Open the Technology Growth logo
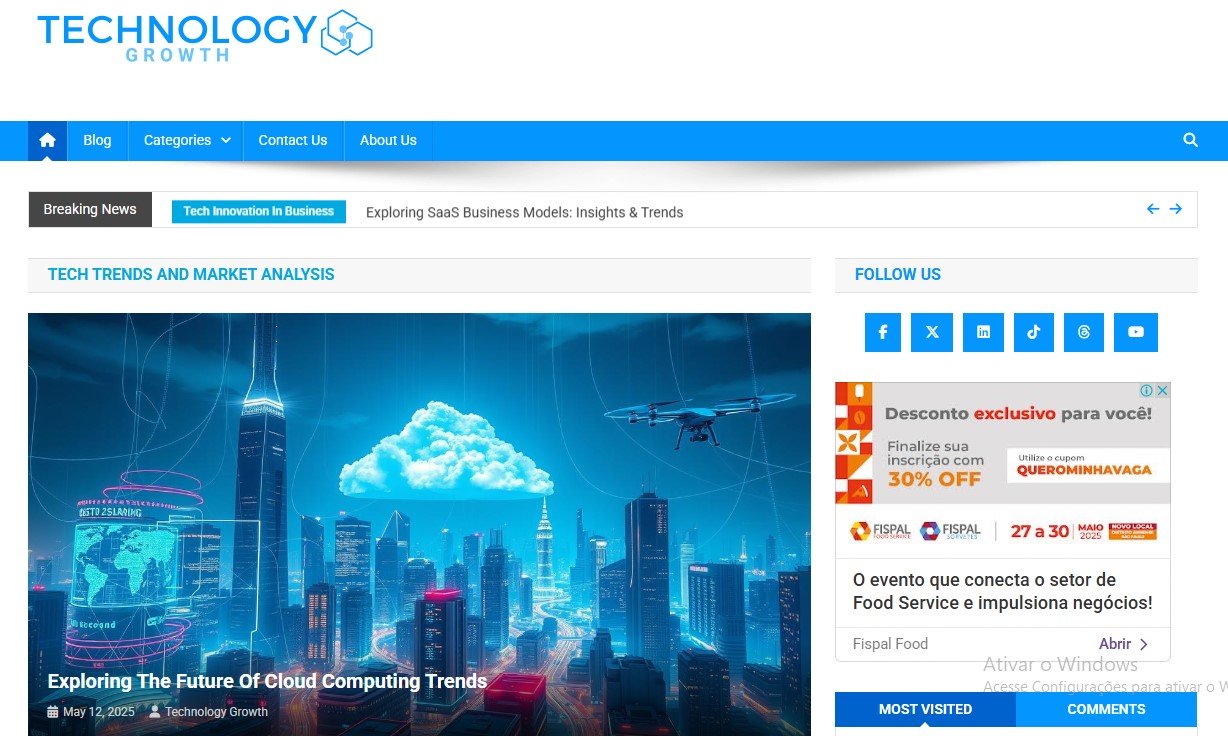1228x736 pixels. (x=205, y=36)
